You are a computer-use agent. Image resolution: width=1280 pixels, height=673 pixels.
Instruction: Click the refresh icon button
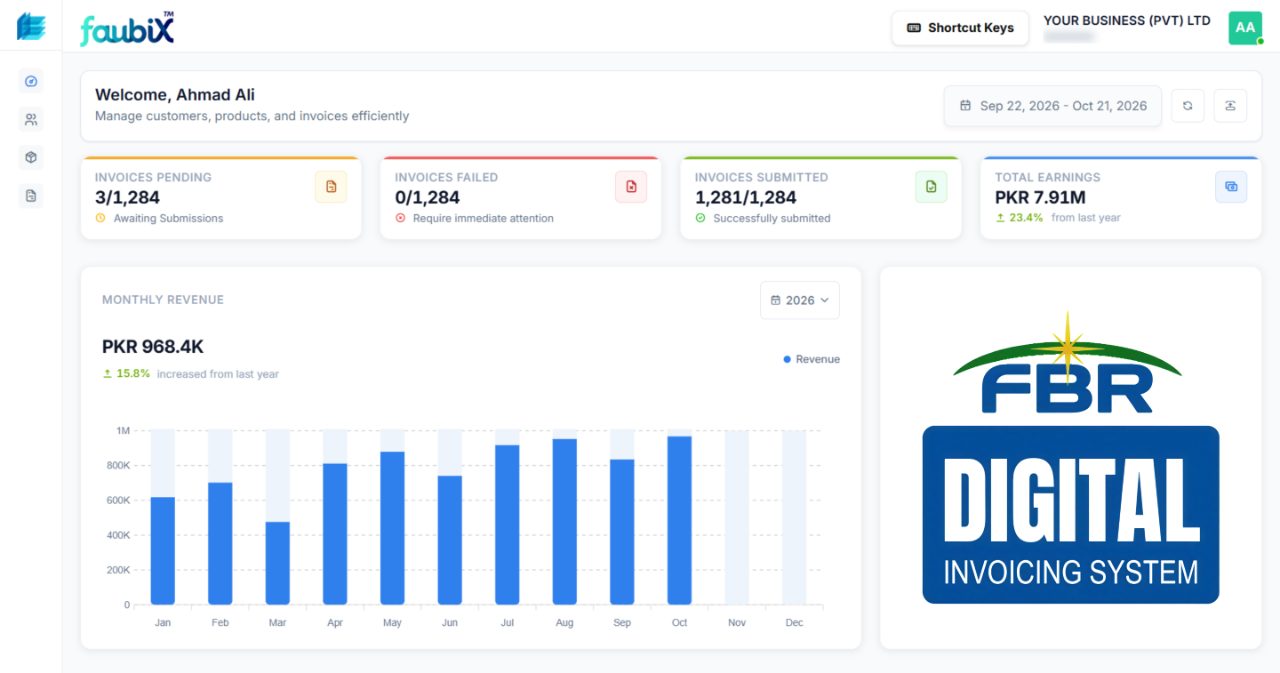(x=1188, y=106)
